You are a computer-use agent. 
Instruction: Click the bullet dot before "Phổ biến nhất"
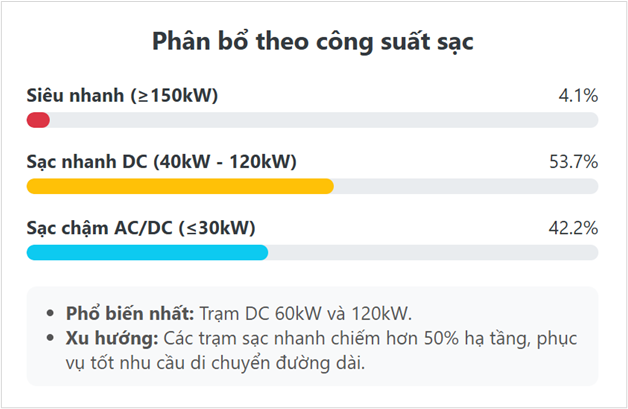53,312
